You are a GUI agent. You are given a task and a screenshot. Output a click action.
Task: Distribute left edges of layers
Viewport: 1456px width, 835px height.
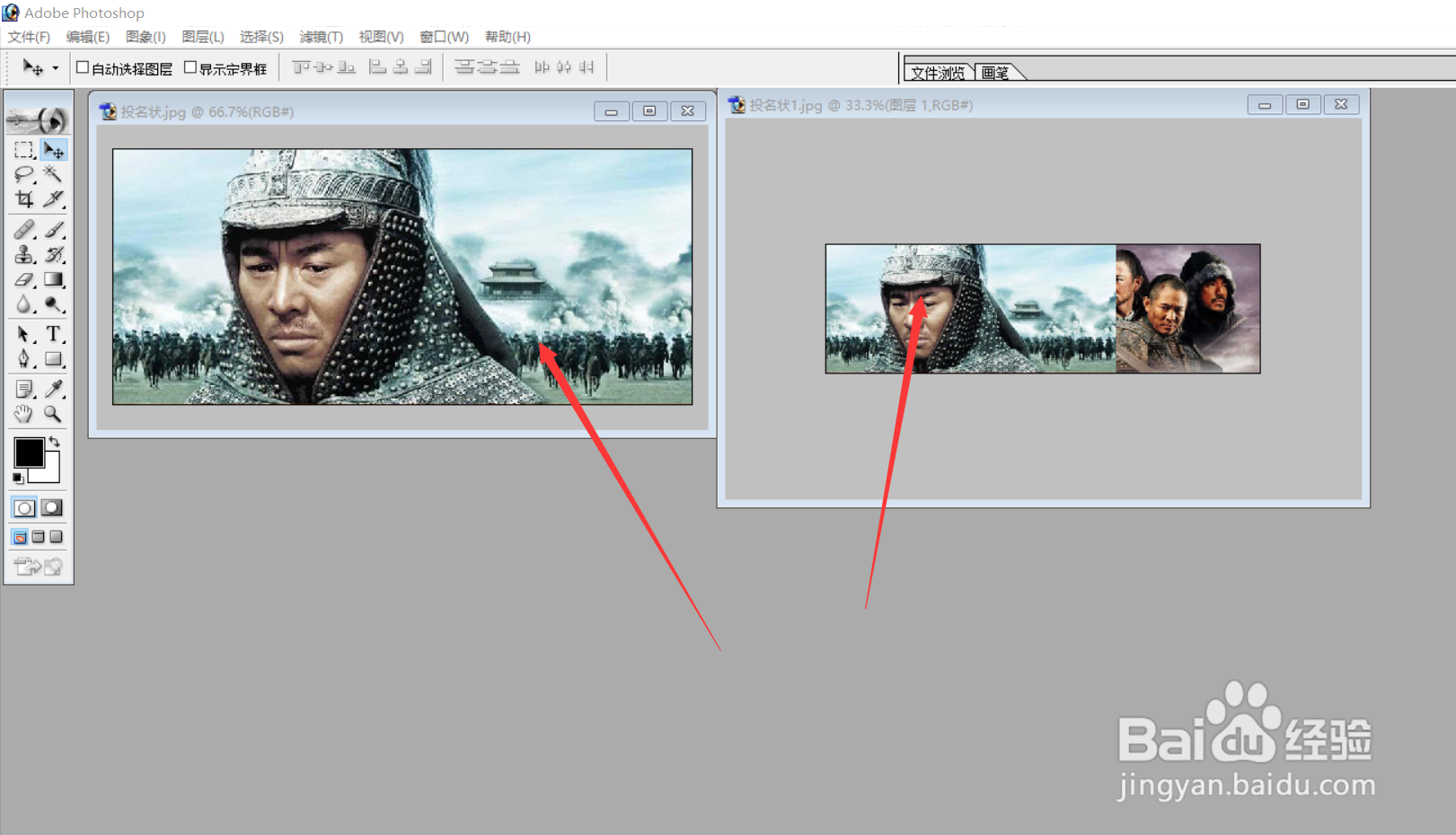click(x=542, y=67)
